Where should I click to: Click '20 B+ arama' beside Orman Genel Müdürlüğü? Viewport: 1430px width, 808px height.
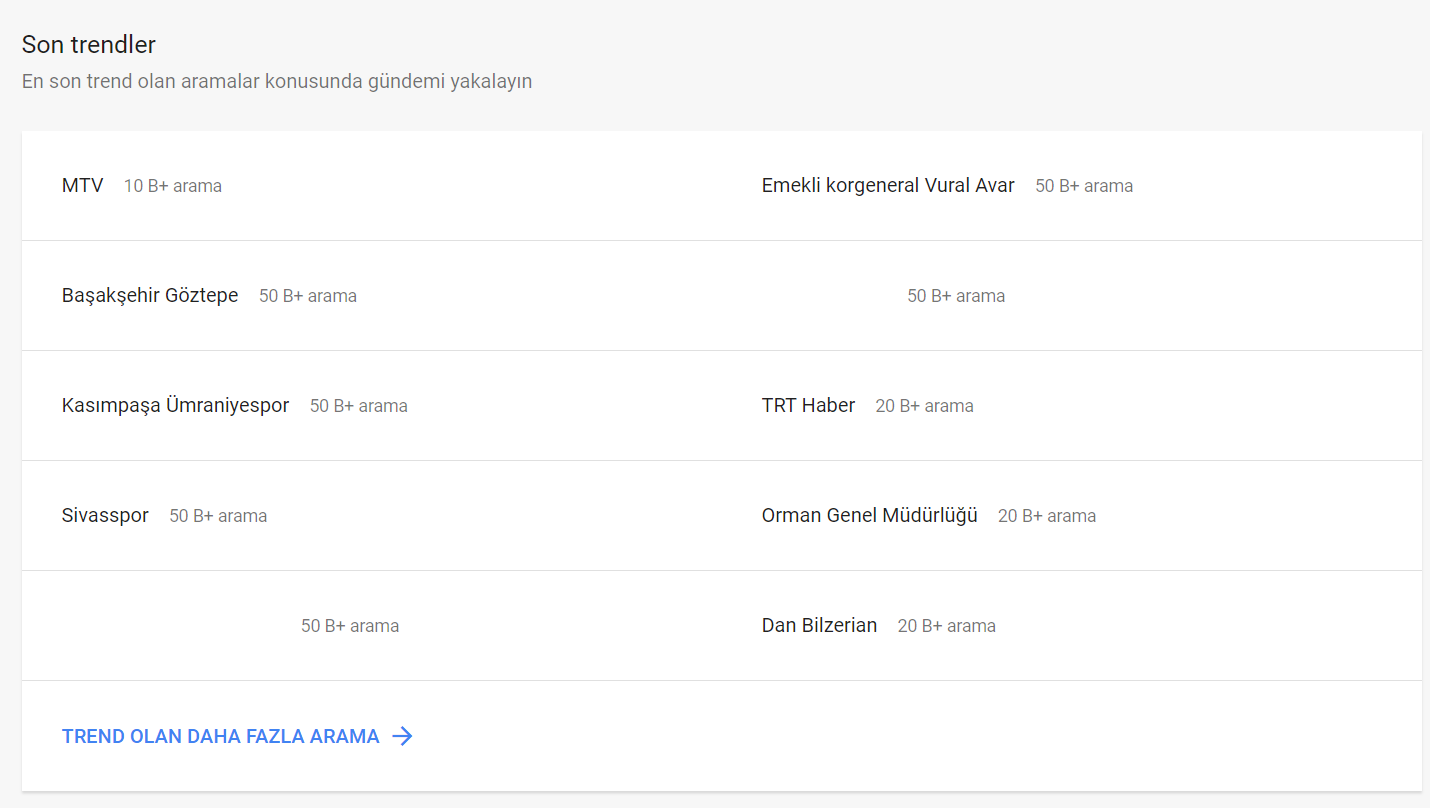pos(1047,516)
